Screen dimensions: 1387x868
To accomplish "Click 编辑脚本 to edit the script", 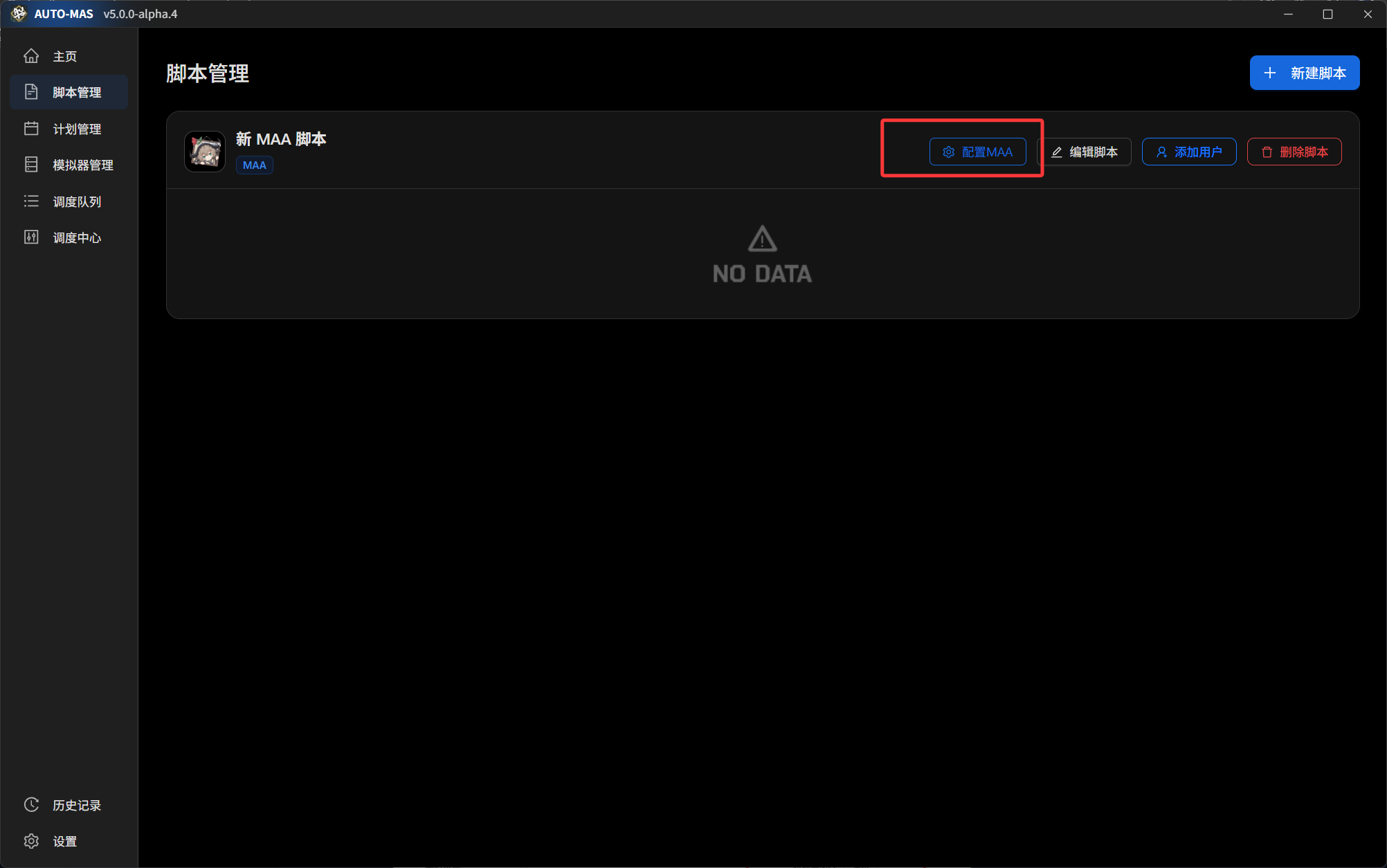I will click(x=1085, y=152).
